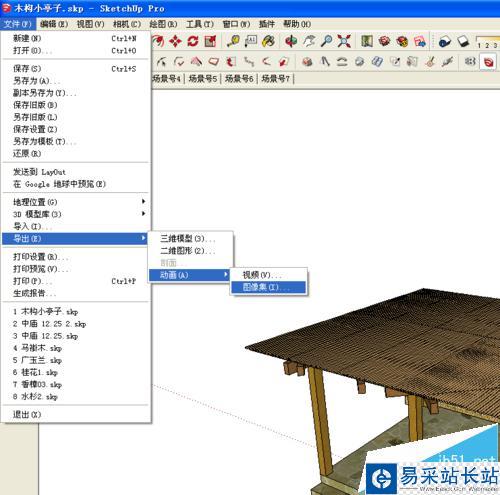Image resolution: width=500 pixels, height=495 pixels.
Task: Select 新建(N) from the File menu
Action: (x=75, y=38)
